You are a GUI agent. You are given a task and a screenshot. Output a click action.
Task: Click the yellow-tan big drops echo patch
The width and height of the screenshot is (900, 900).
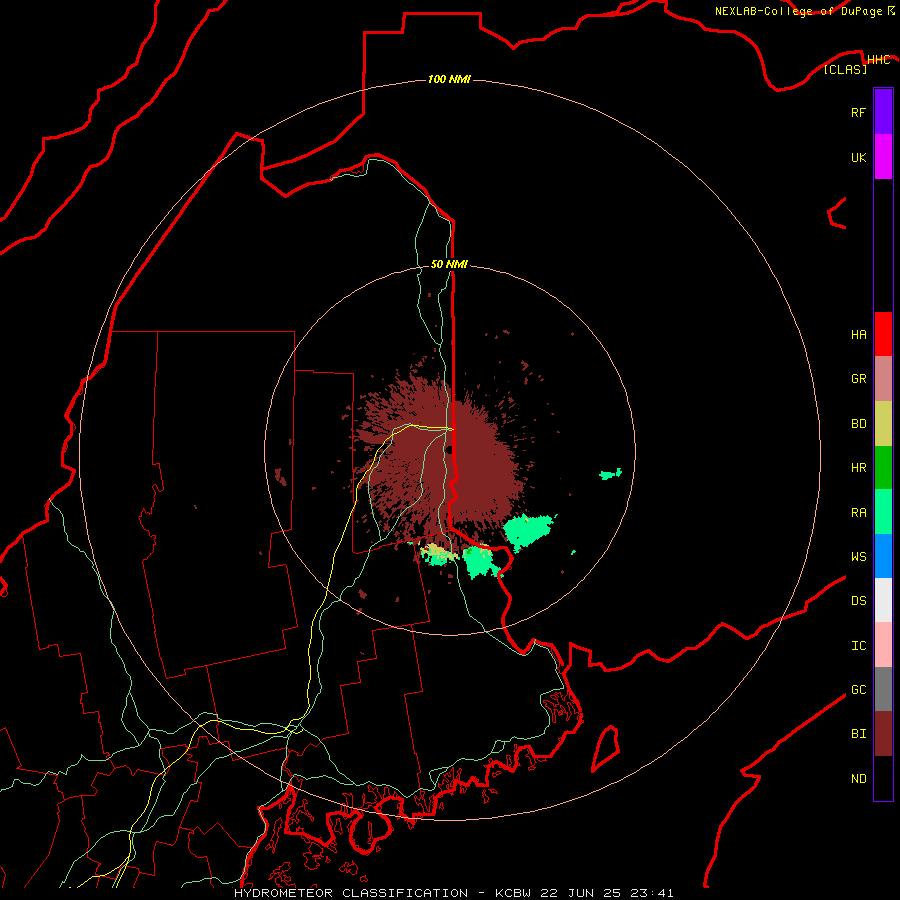coord(437,552)
